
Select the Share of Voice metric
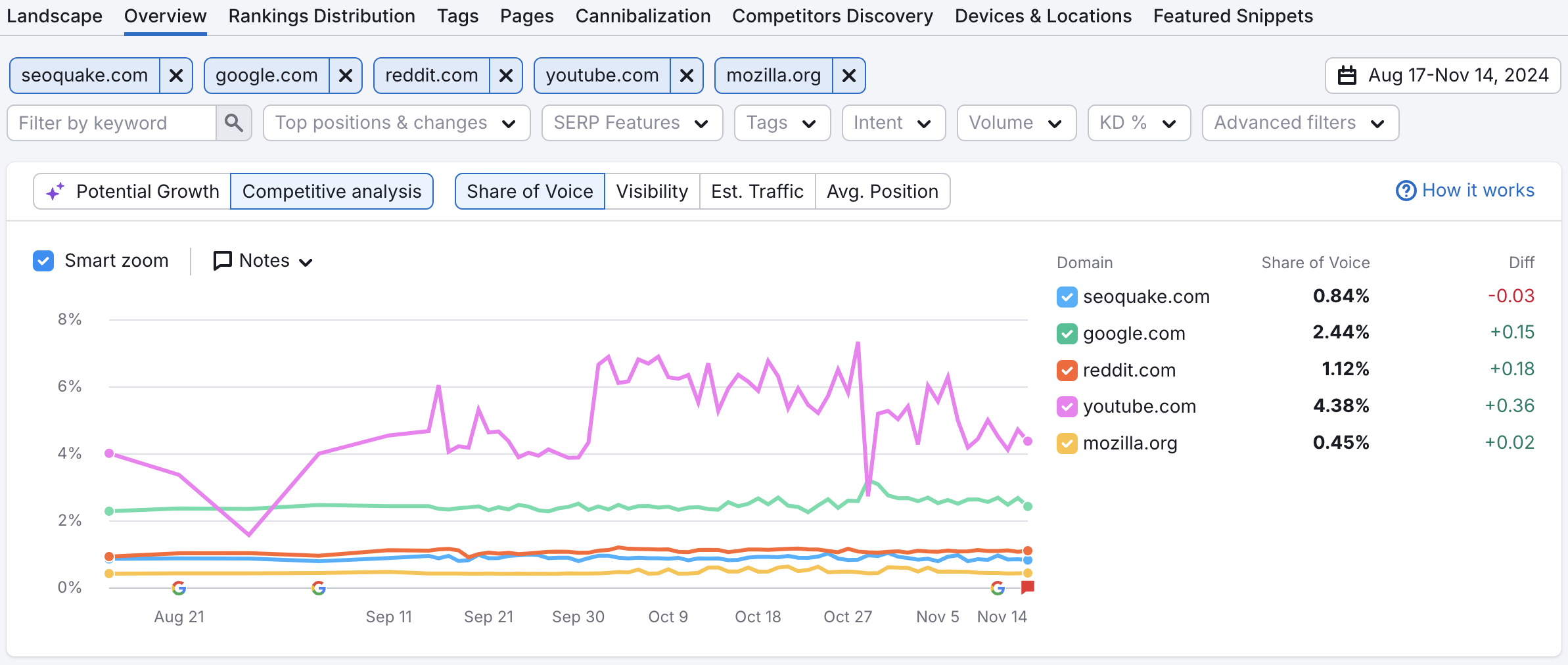click(530, 191)
